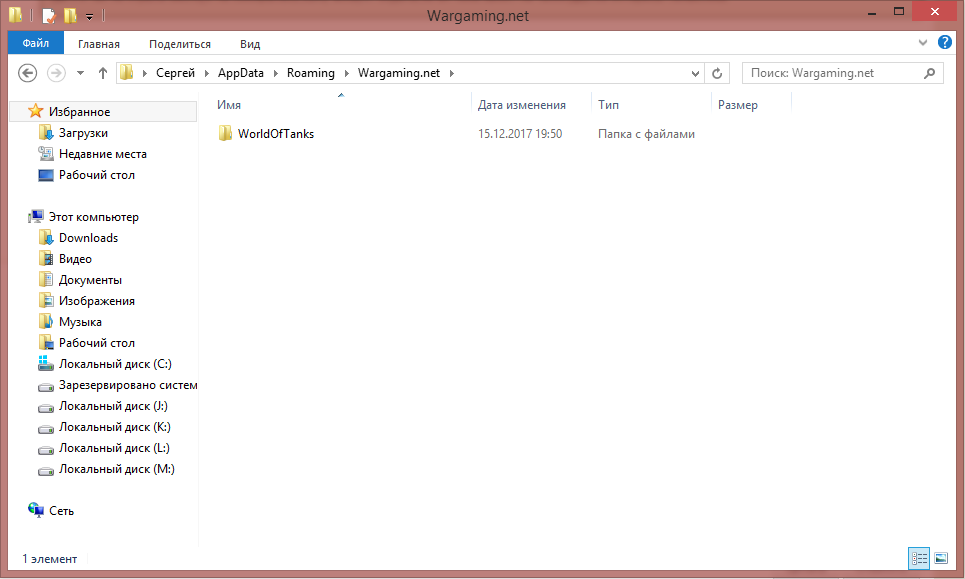Open Недавние места in sidebar
Image resolution: width=965 pixels, height=579 pixels.
click(103, 154)
